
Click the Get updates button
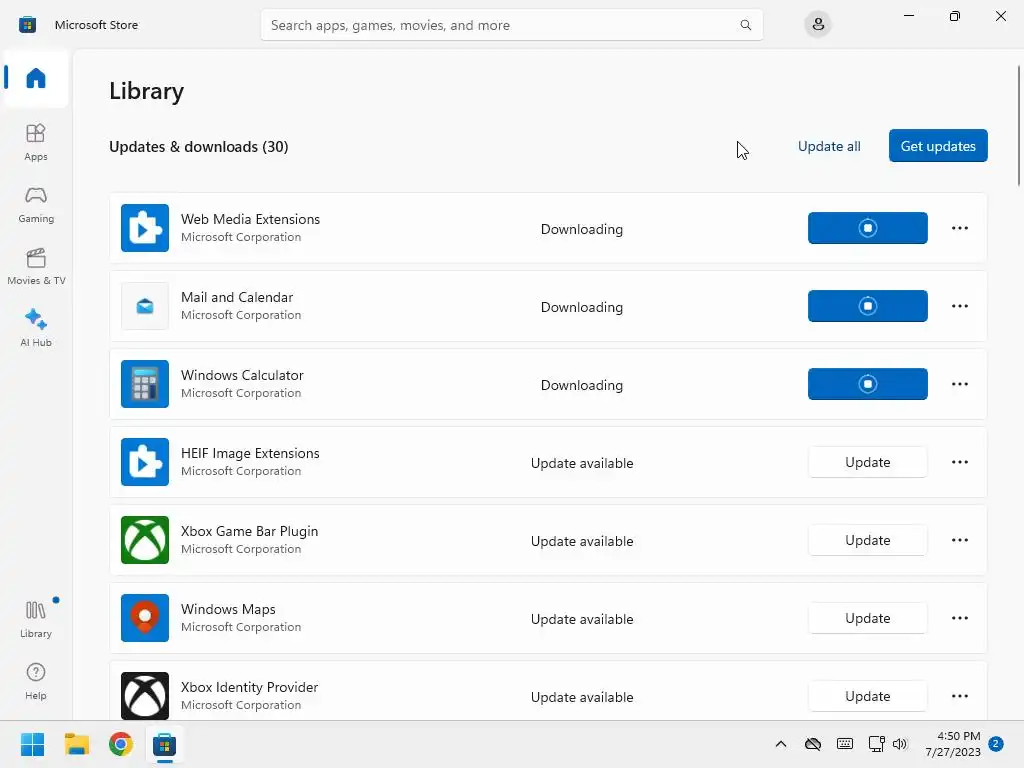pos(938,146)
